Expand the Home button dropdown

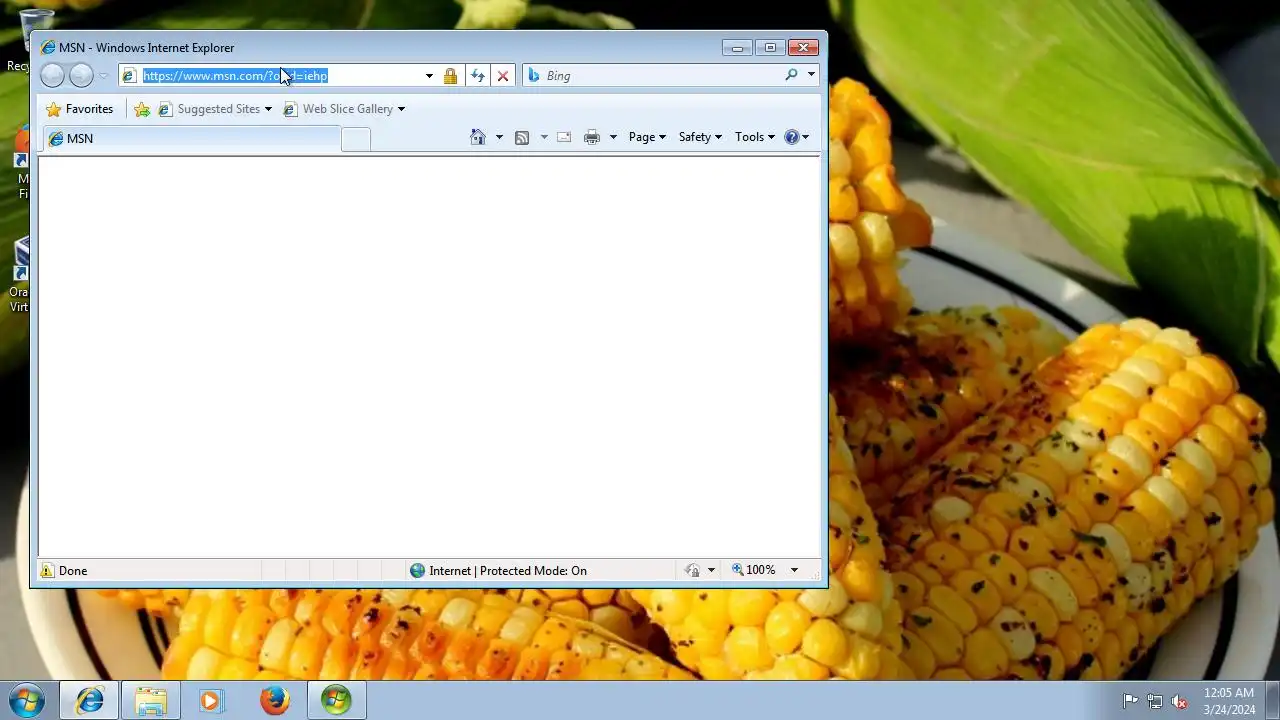click(x=499, y=137)
